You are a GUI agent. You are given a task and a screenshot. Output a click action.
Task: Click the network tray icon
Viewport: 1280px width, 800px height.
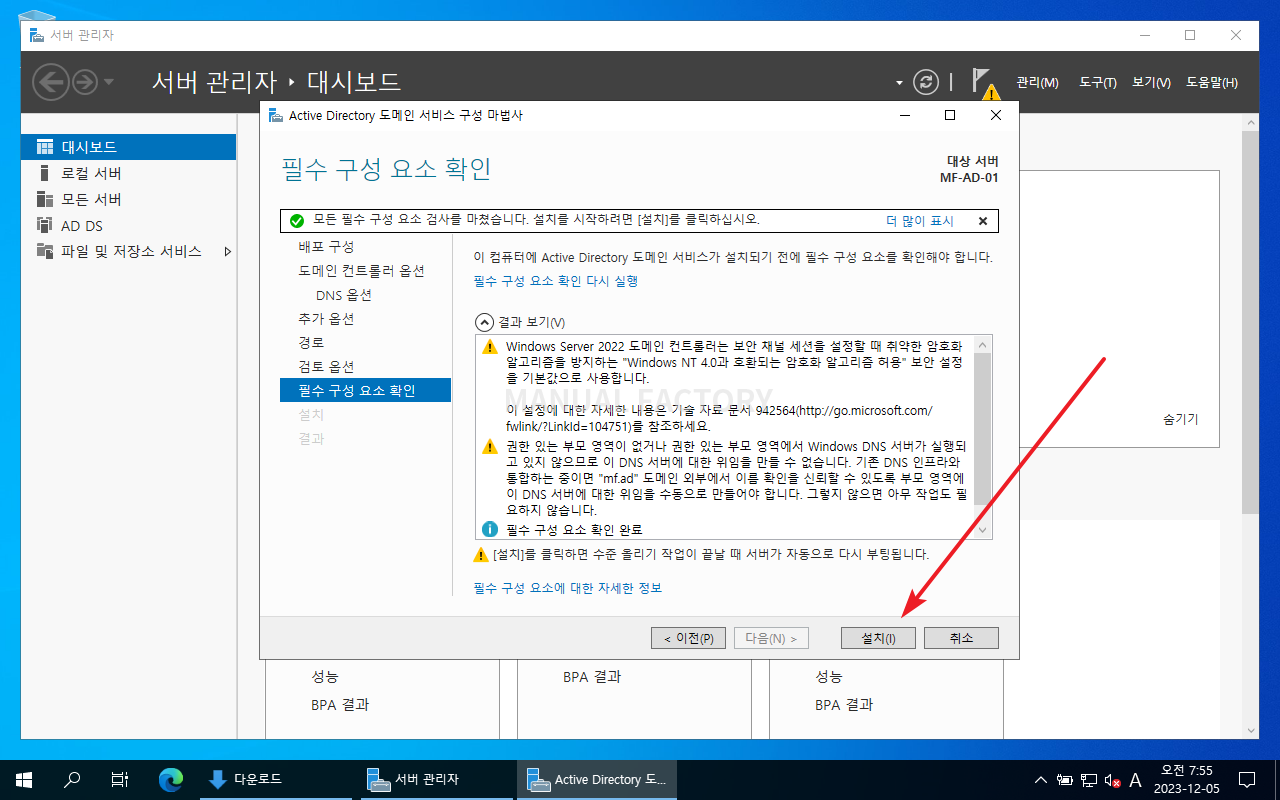[1089, 779]
